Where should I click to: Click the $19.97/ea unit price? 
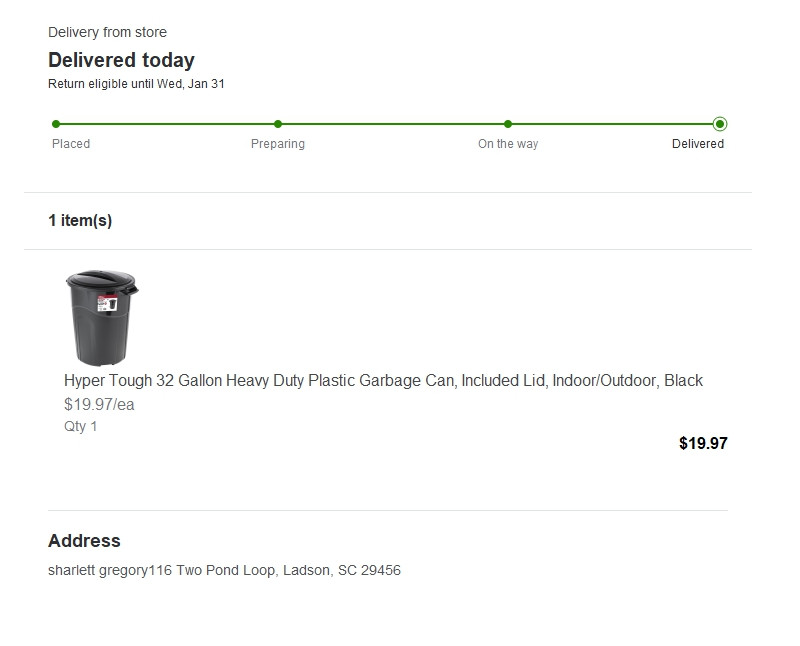tap(99, 405)
